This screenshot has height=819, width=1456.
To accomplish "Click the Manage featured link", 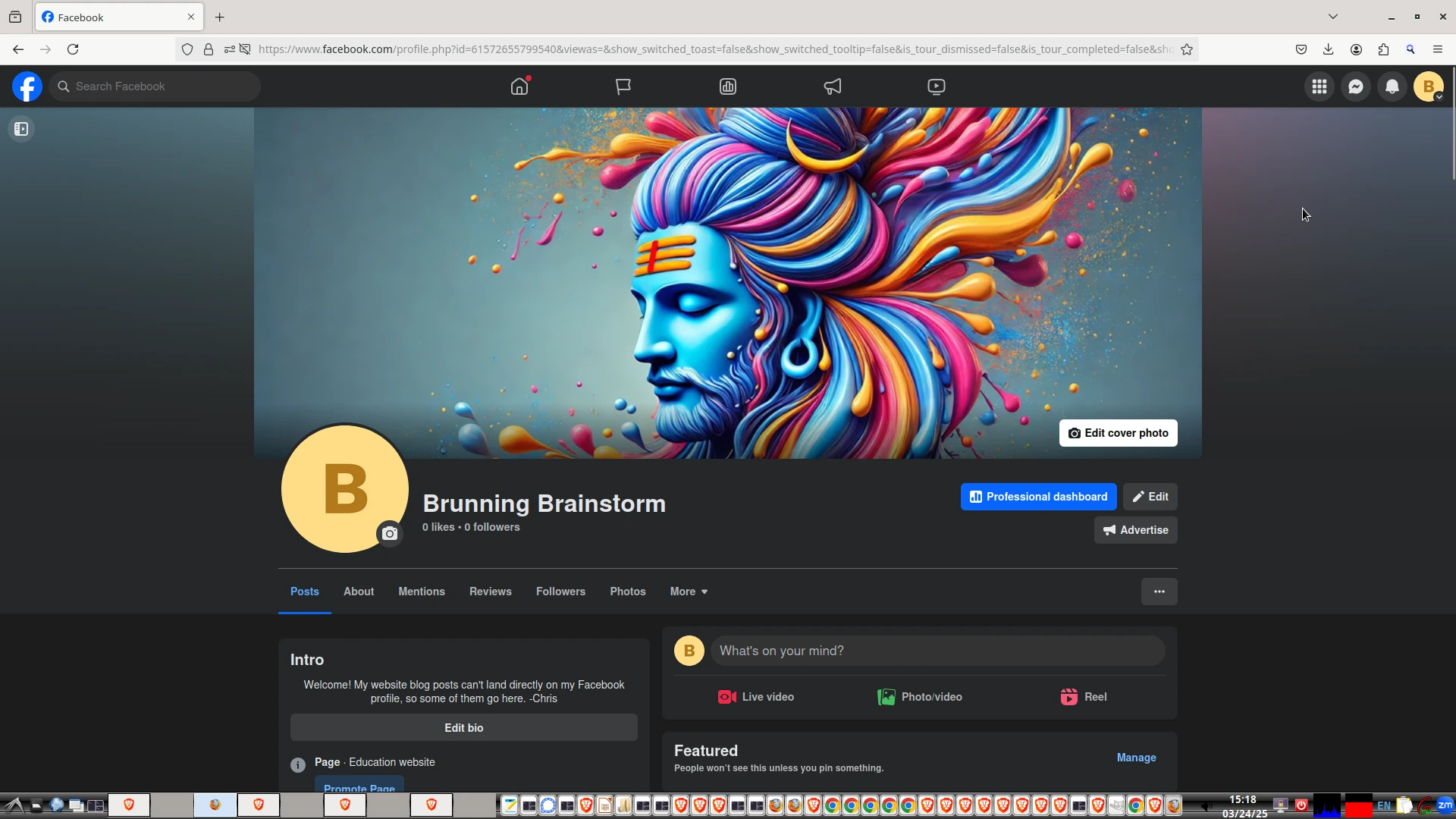I will tap(1137, 758).
